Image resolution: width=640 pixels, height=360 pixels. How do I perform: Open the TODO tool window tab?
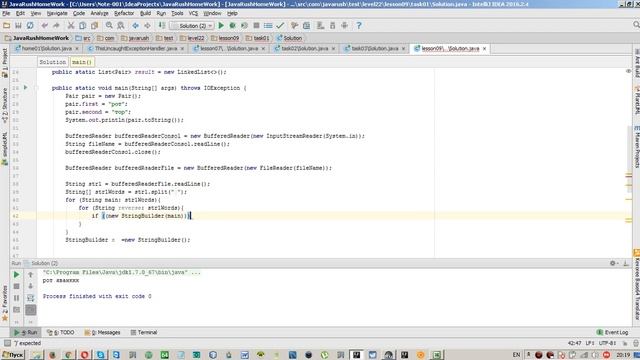60,332
